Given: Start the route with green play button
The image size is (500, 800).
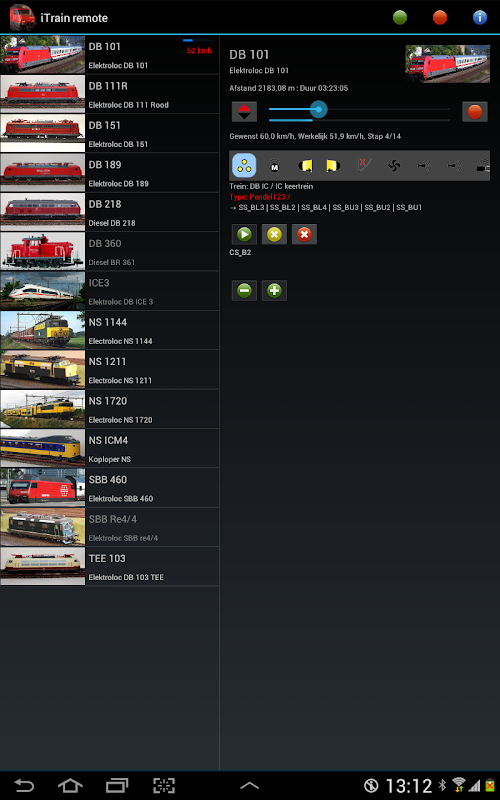Looking at the screenshot, I should 244,234.
